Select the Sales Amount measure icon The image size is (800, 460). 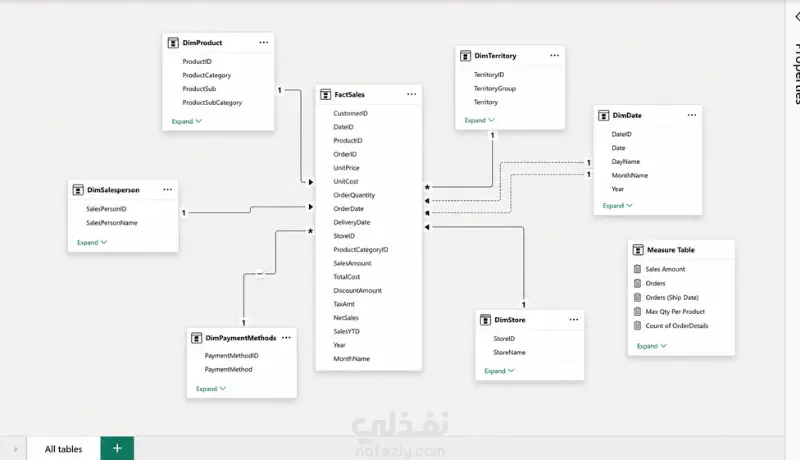637,269
